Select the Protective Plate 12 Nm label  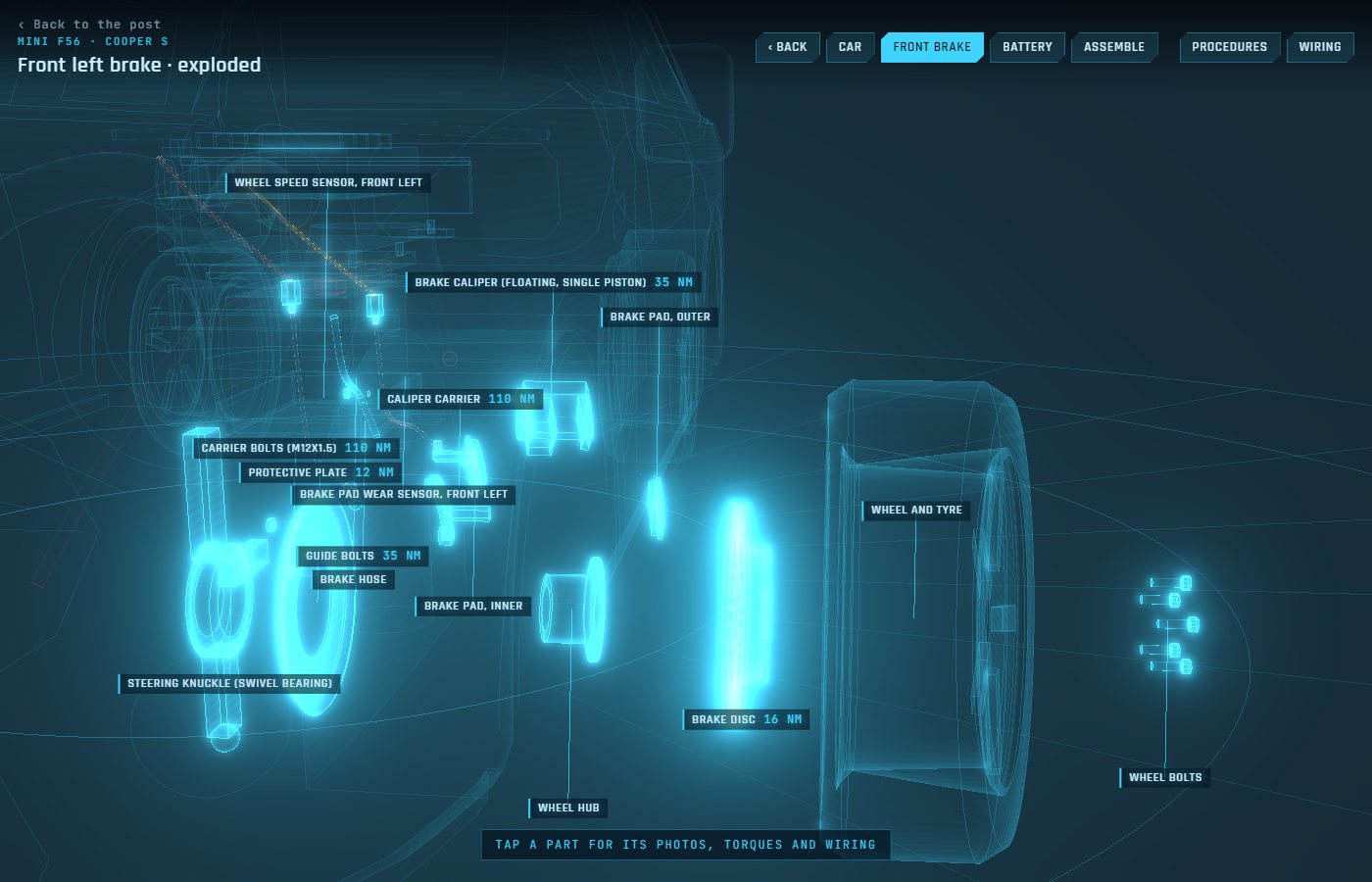(x=320, y=472)
